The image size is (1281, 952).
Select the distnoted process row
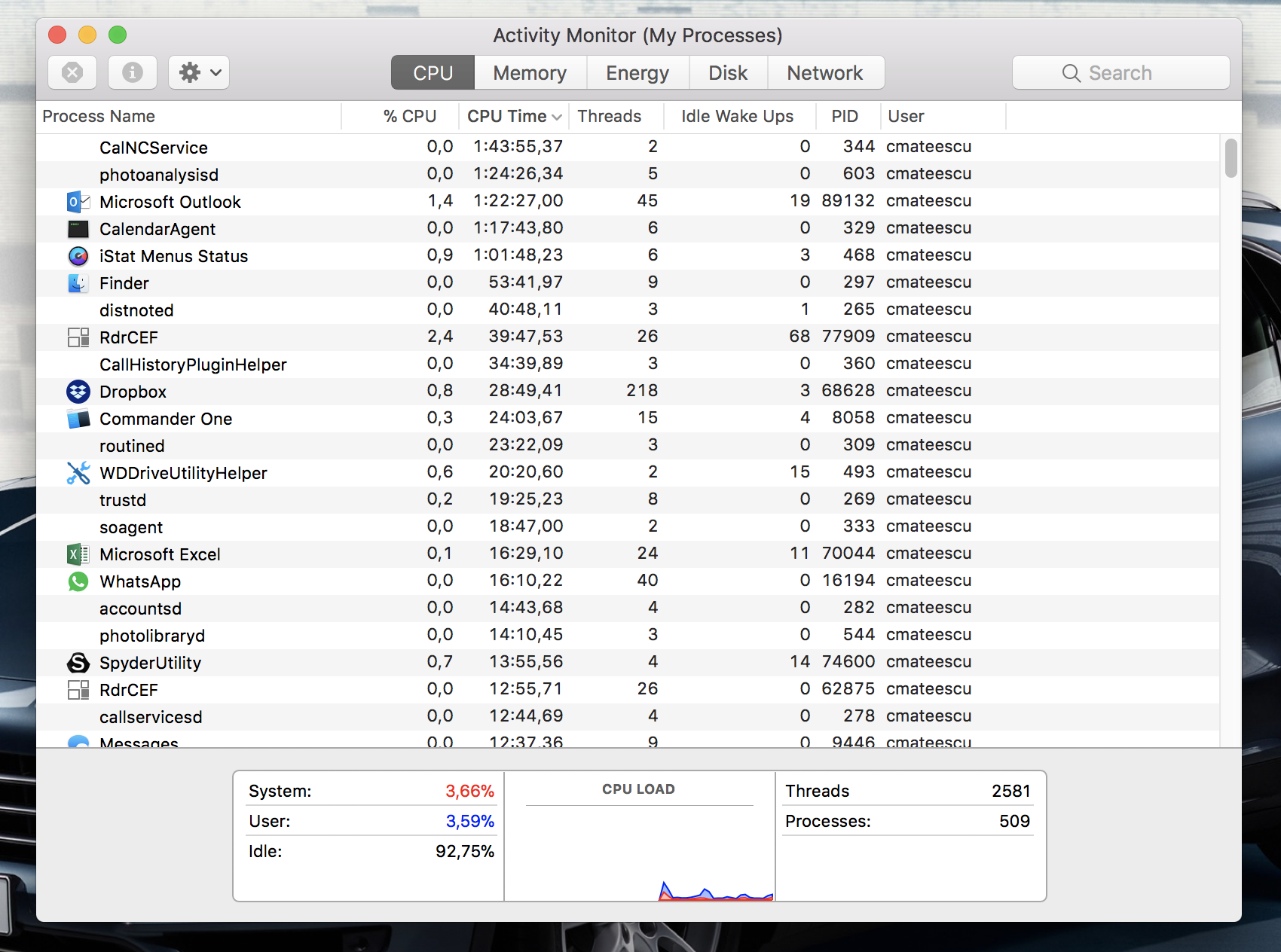pyautogui.click(x=628, y=310)
